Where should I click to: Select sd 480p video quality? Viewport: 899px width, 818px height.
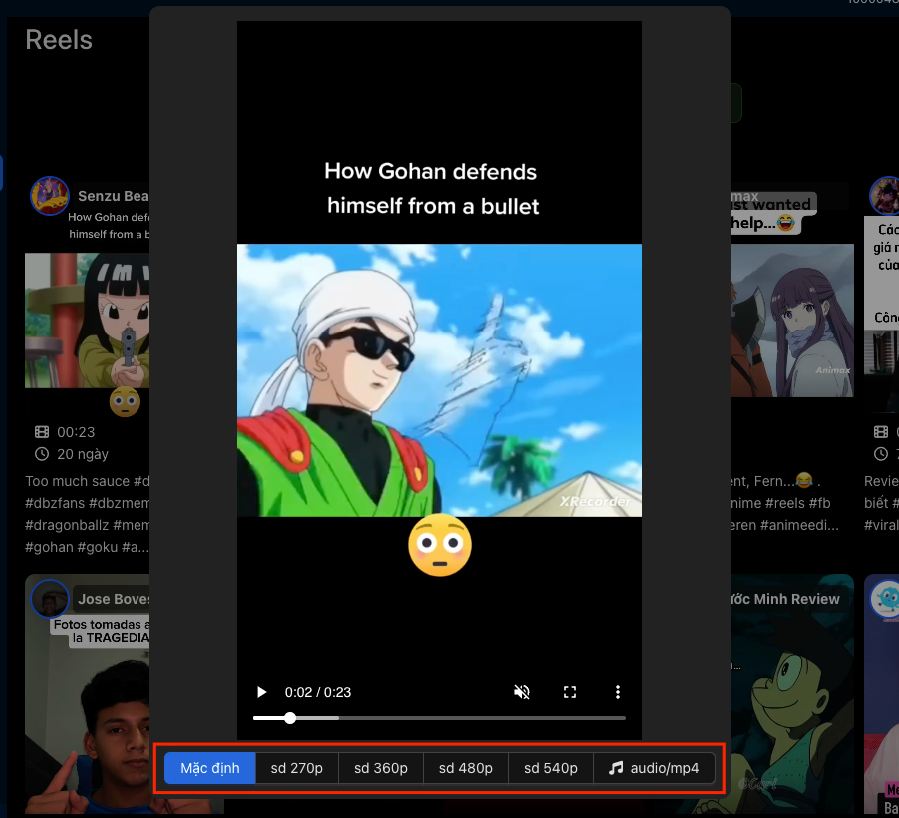click(466, 768)
